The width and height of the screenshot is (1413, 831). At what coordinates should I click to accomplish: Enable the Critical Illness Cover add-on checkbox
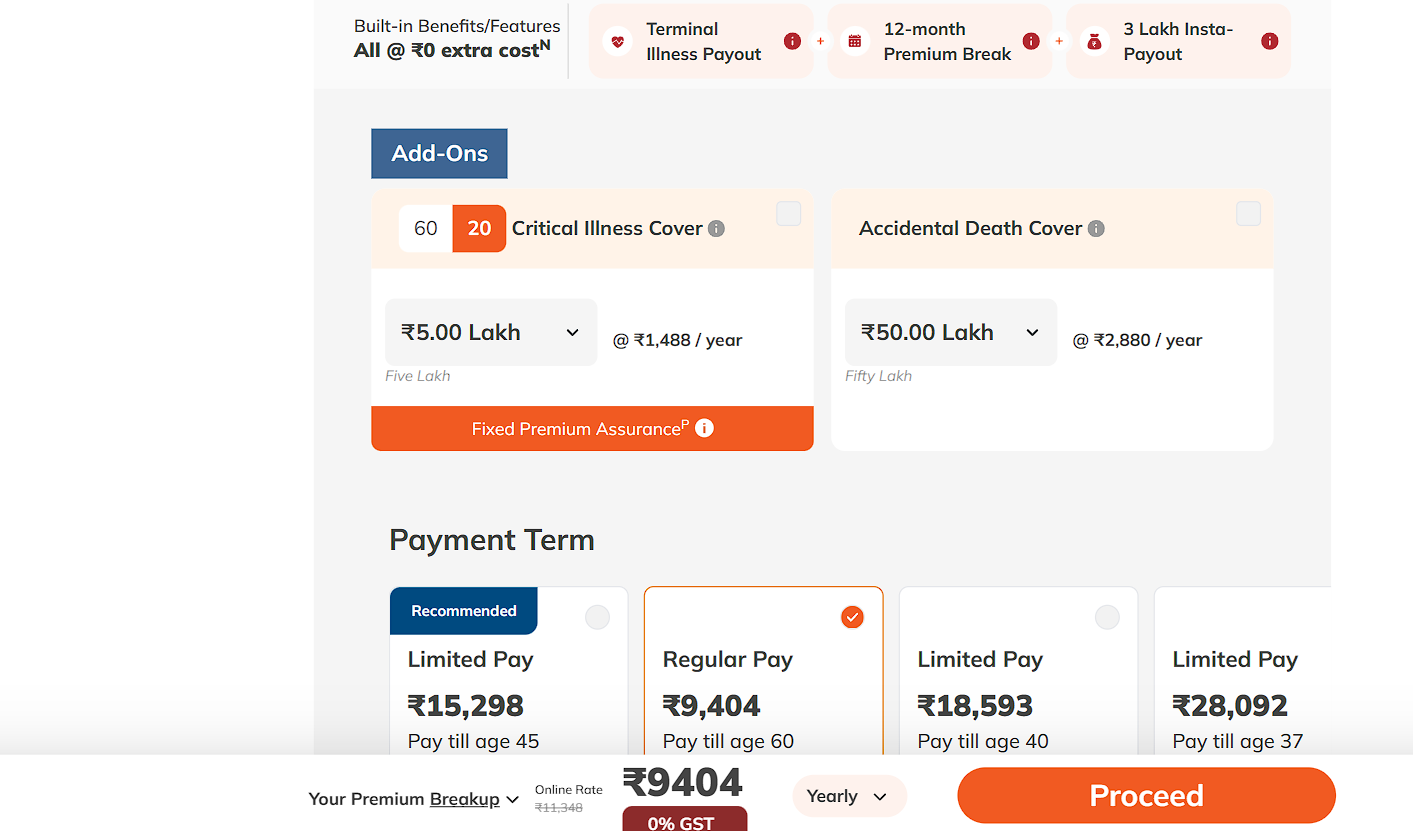point(788,213)
